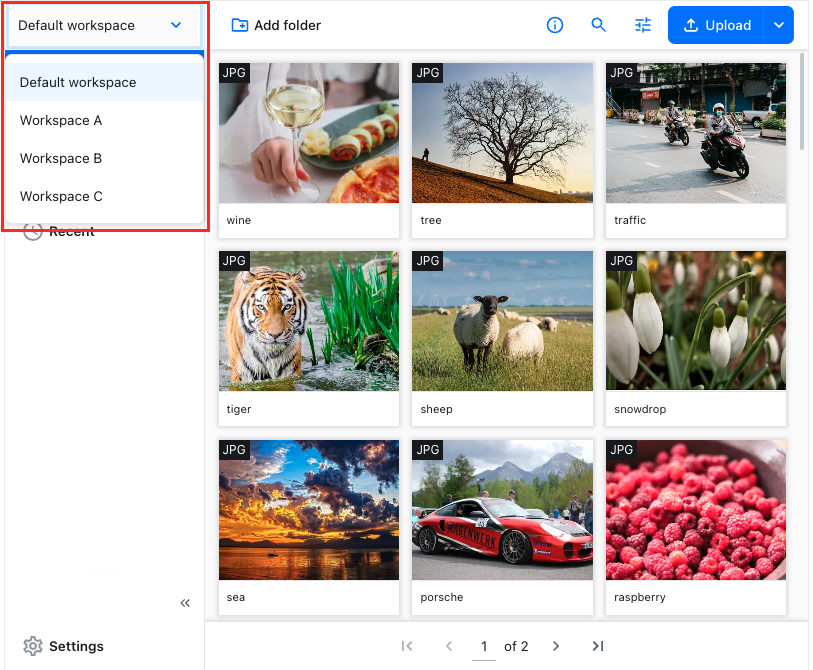This screenshot has width=813, height=670.
Task: Open the tiger image thumbnail
Action: click(309, 321)
